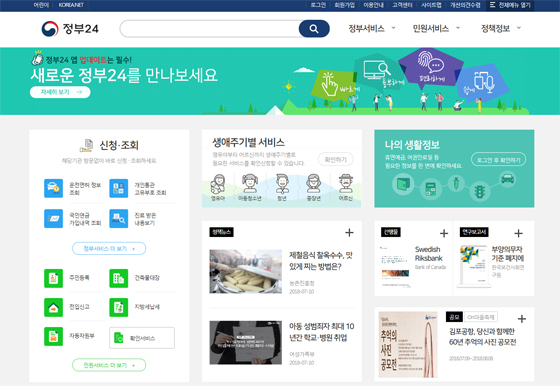This screenshot has width=560, height=386.
Task: Click the plus icon in the 공모 panel
Action: (x=522, y=319)
